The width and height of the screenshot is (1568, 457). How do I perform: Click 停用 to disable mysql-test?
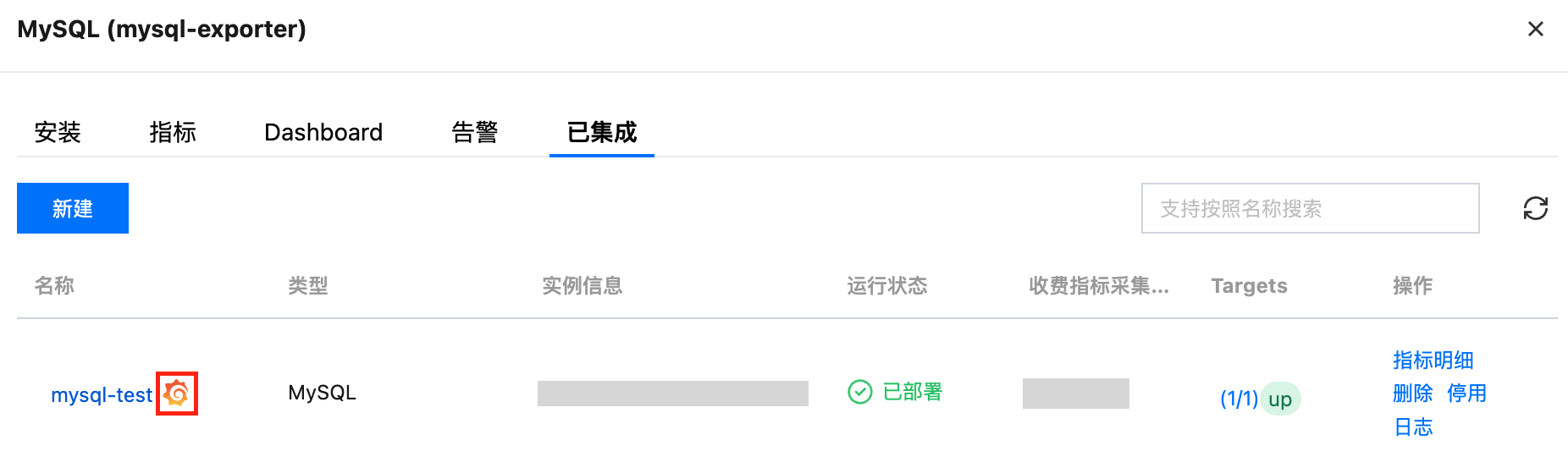click(1466, 394)
